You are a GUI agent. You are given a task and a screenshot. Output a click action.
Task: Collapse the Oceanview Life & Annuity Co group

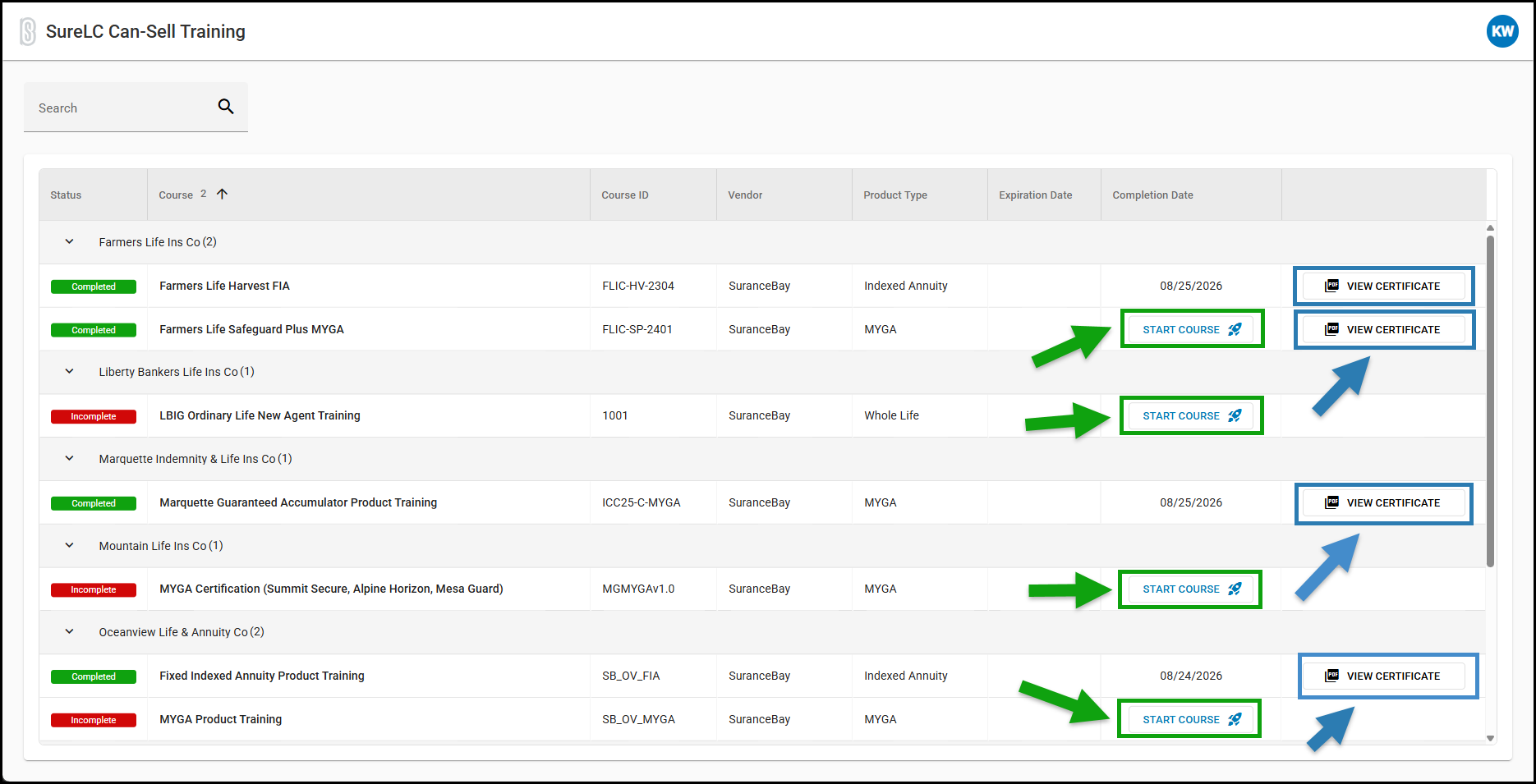[70, 631]
